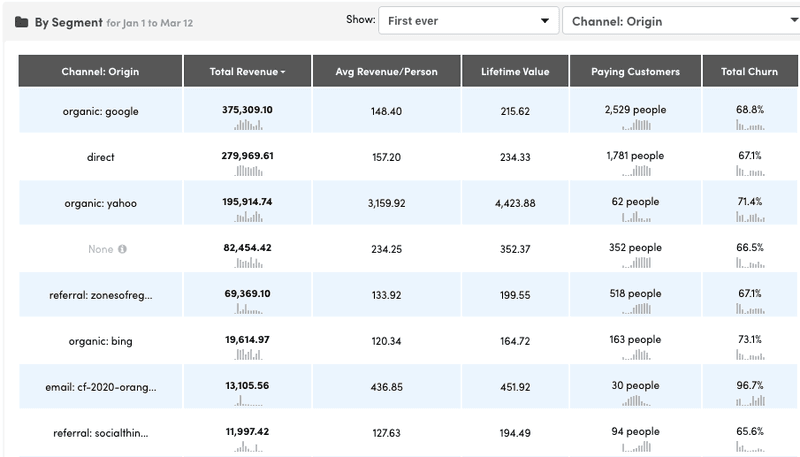Click revenue sparkline under 82,454.42
Screen dimensions: 800x457
point(248,263)
